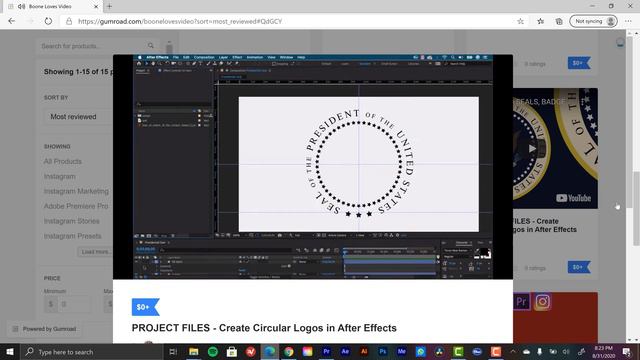Open Adobe Photoshop from the taskbar
The height and width of the screenshot is (360, 640).
pyautogui.click(x=383, y=352)
